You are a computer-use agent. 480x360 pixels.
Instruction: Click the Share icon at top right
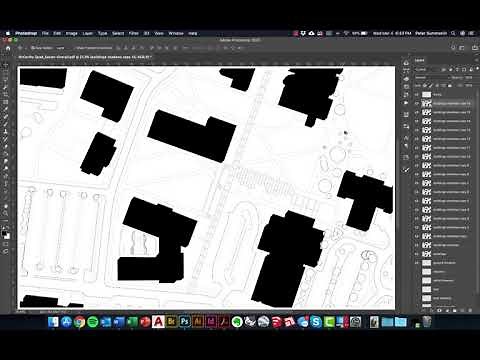pyautogui.click(x=475, y=48)
